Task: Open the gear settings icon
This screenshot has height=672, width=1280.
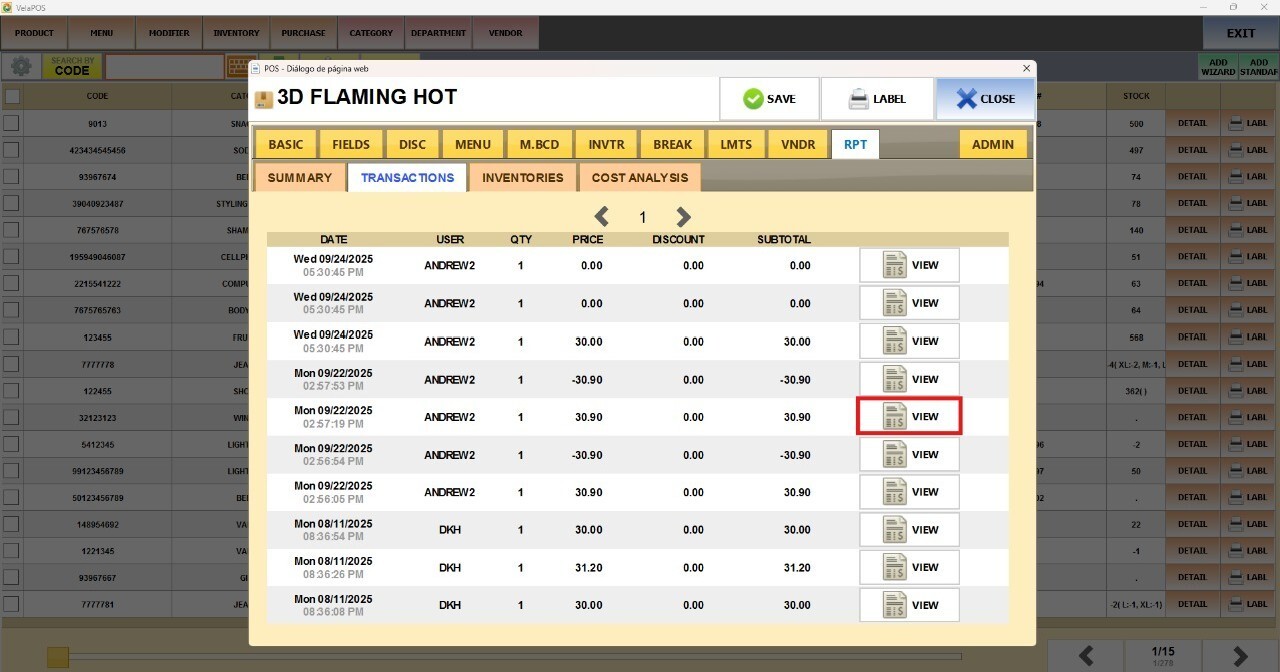Action: [x=20, y=67]
